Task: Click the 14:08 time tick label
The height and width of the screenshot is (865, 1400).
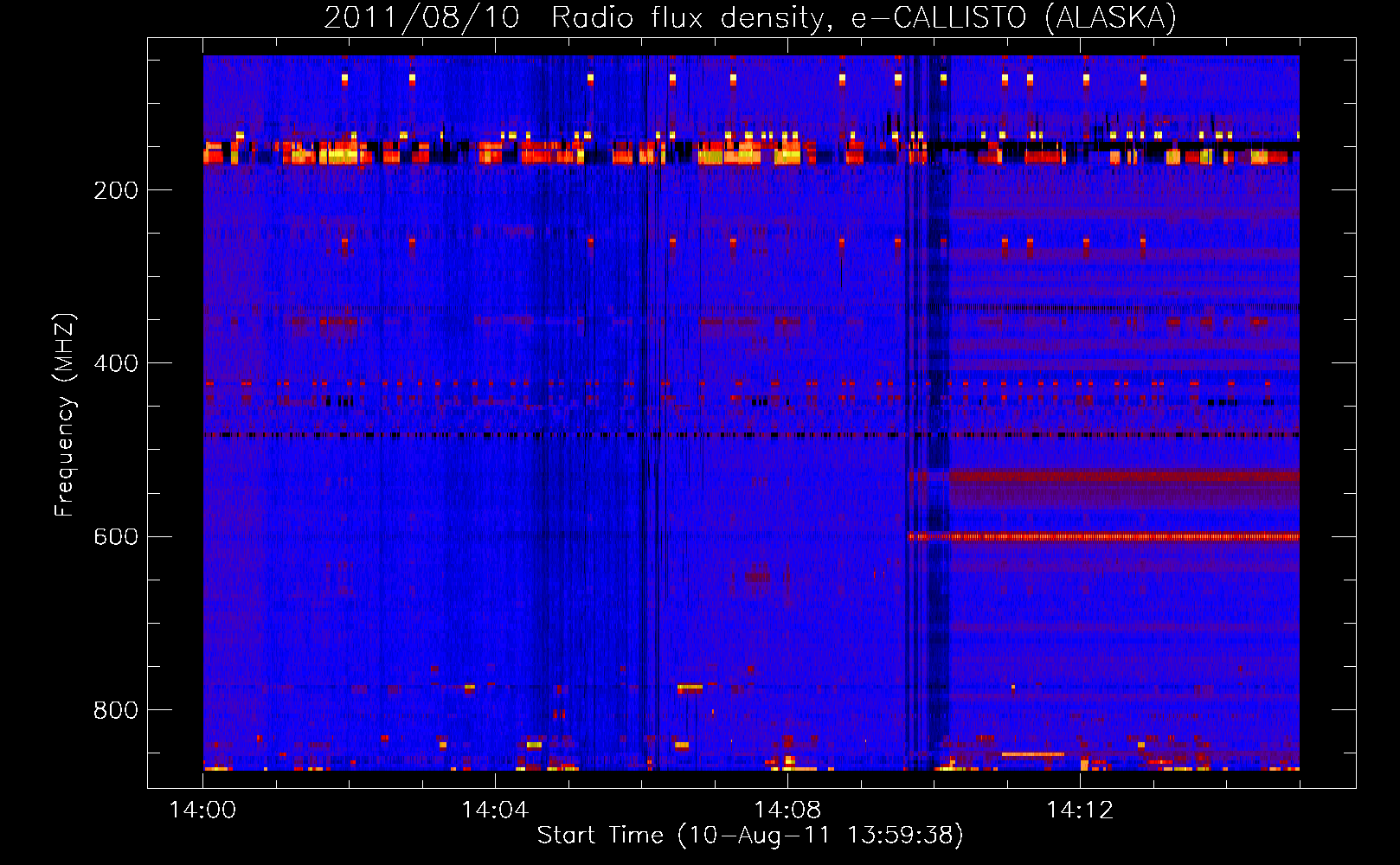Action: (x=787, y=811)
